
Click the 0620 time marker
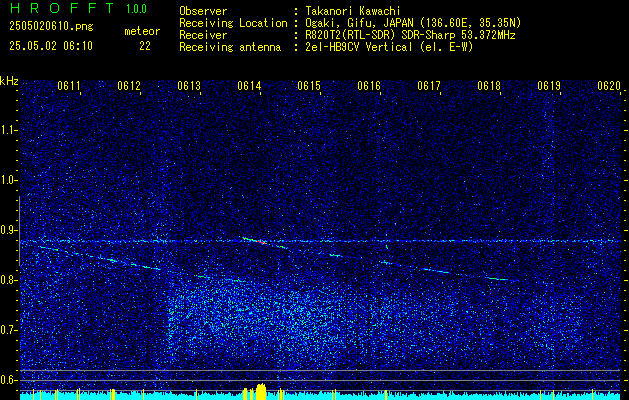(609, 85)
